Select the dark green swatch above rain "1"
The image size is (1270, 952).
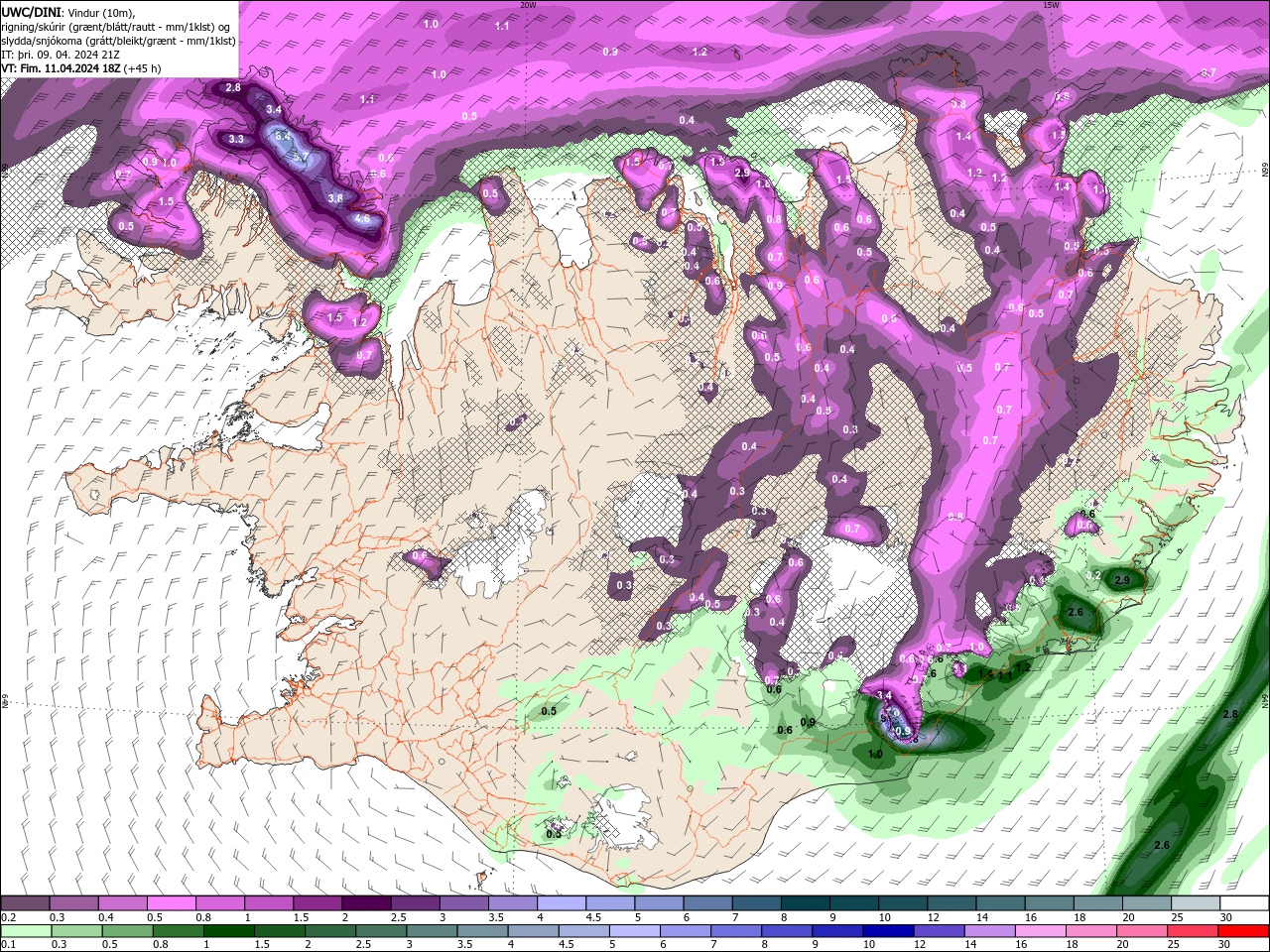[x=229, y=931]
